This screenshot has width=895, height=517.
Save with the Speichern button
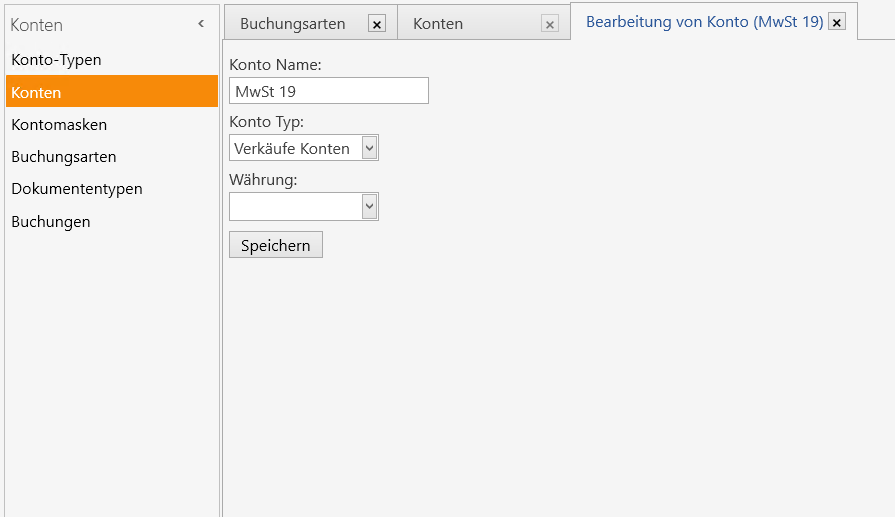pyautogui.click(x=276, y=245)
